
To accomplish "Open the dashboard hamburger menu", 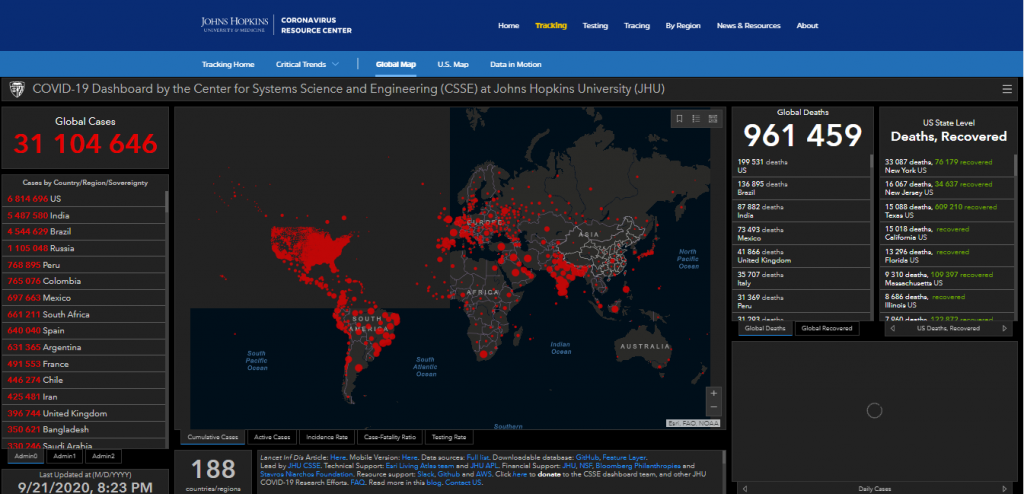I will click(x=1007, y=89).
